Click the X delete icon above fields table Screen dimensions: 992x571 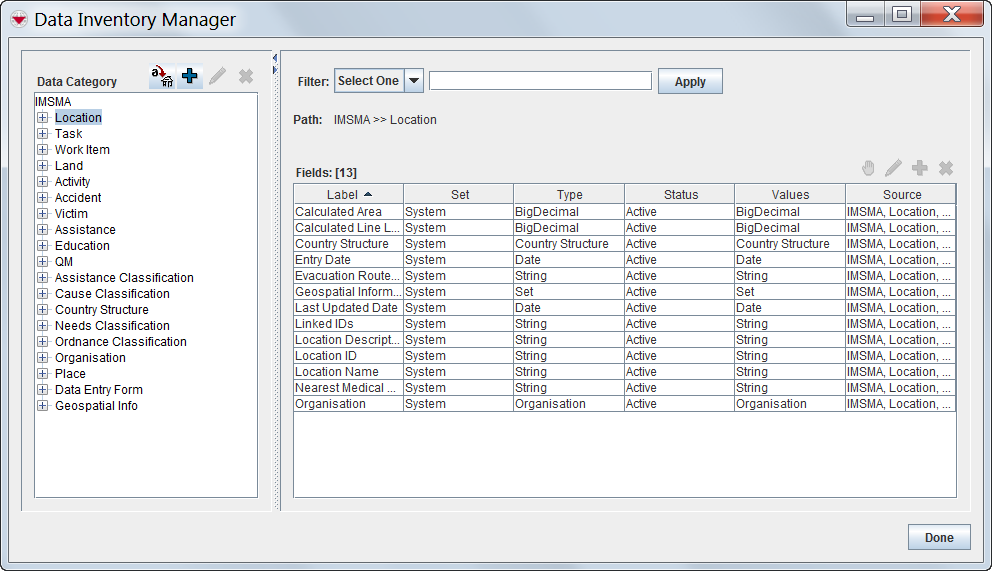[x=946, y=168]
